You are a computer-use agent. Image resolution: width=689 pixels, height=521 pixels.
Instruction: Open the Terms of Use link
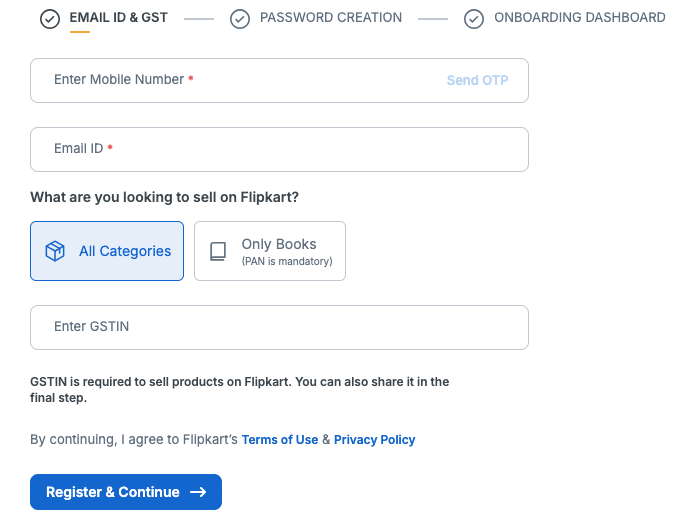[x=280, y=440]
